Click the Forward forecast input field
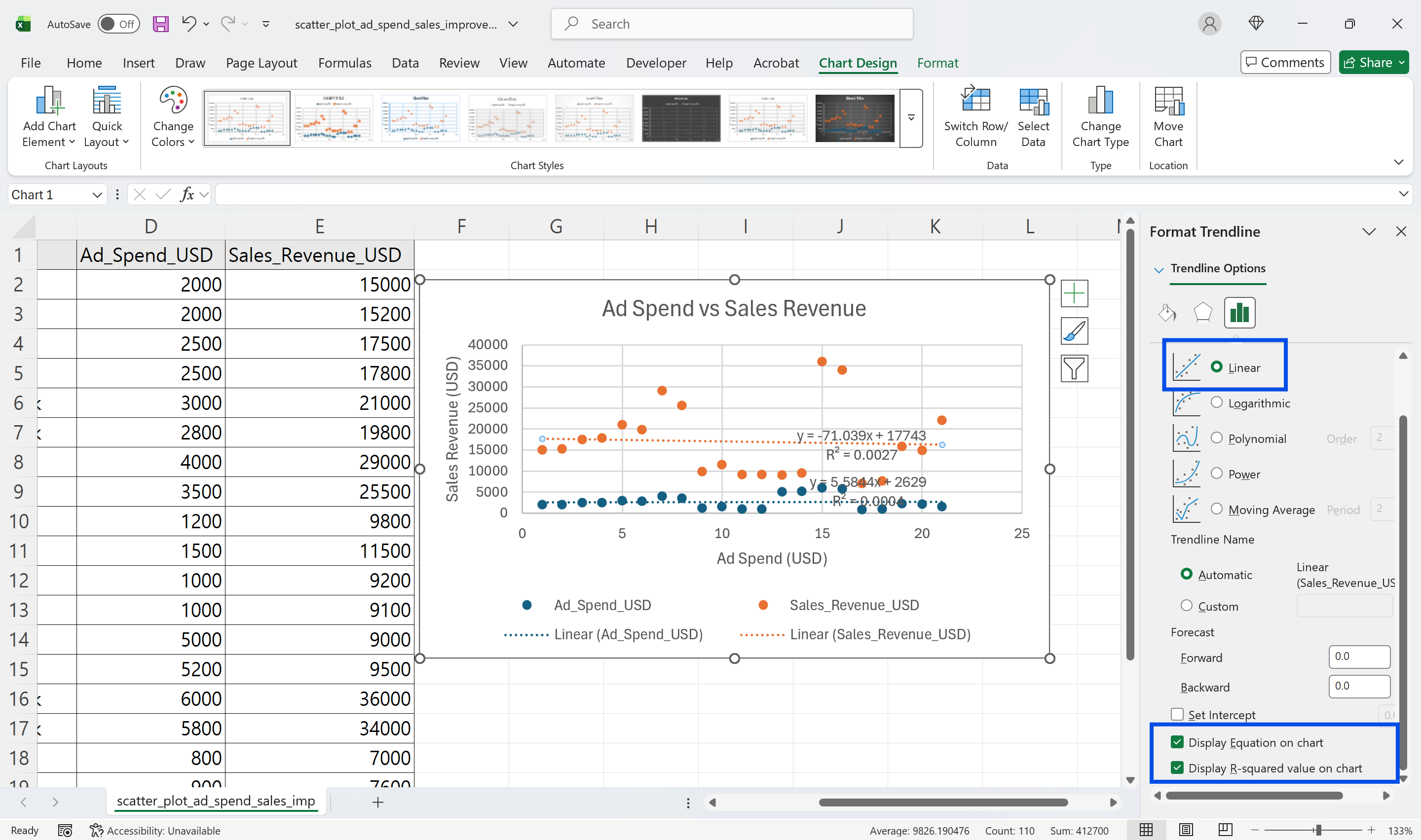1421x840 pixels. click(x=1359, y=657)
